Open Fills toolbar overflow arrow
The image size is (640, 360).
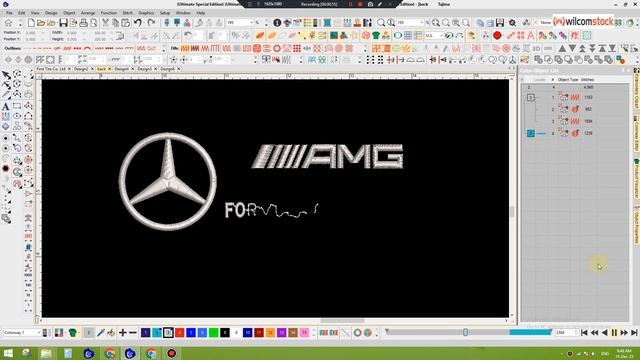click(x=365, y=49)
